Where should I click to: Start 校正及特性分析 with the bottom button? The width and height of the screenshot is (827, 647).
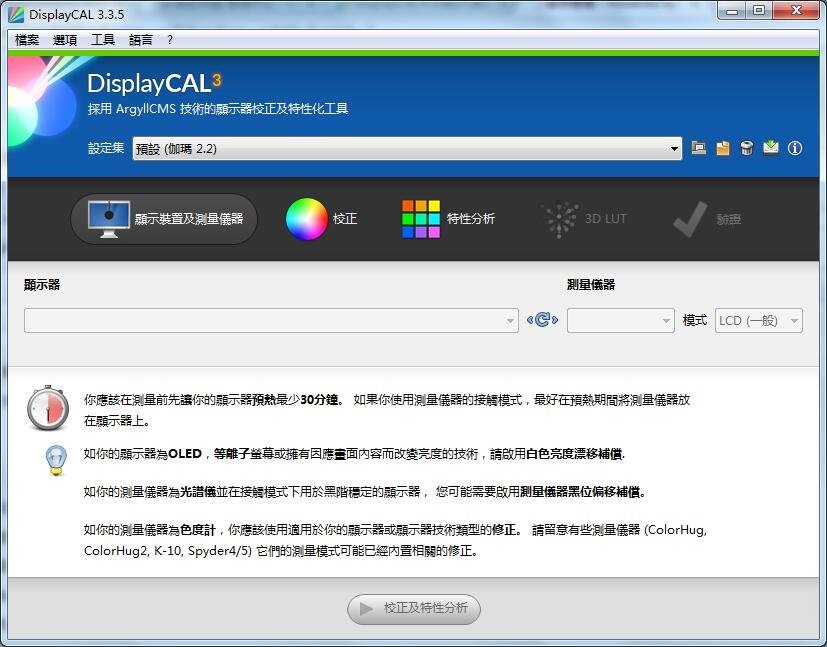[x=414, y=609]
